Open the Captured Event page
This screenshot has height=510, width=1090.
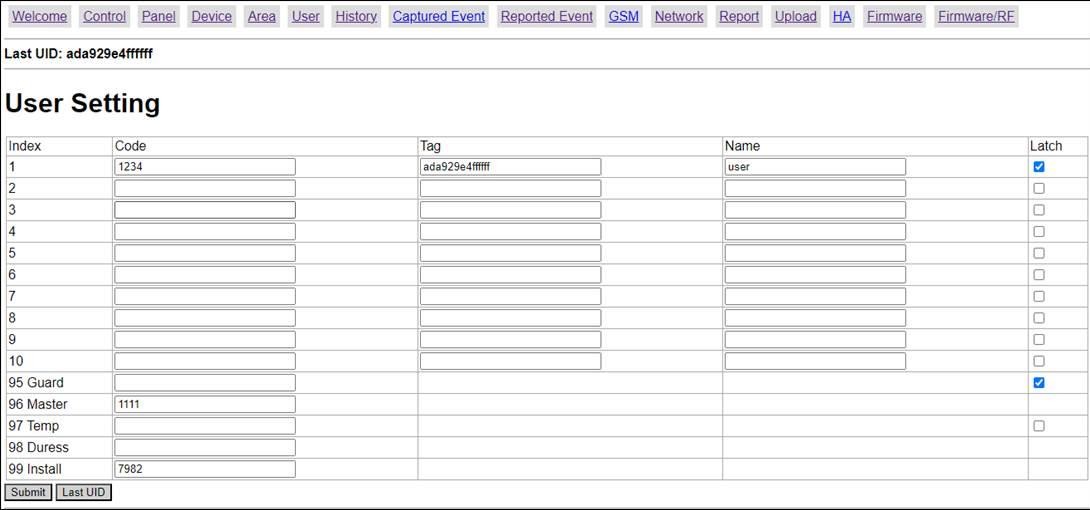438,16
